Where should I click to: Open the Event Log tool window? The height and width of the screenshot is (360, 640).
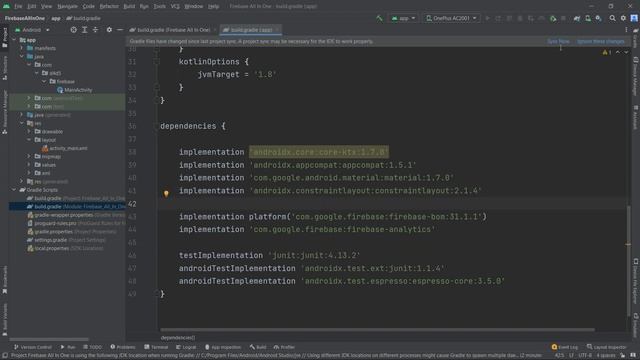coord(564,347)
